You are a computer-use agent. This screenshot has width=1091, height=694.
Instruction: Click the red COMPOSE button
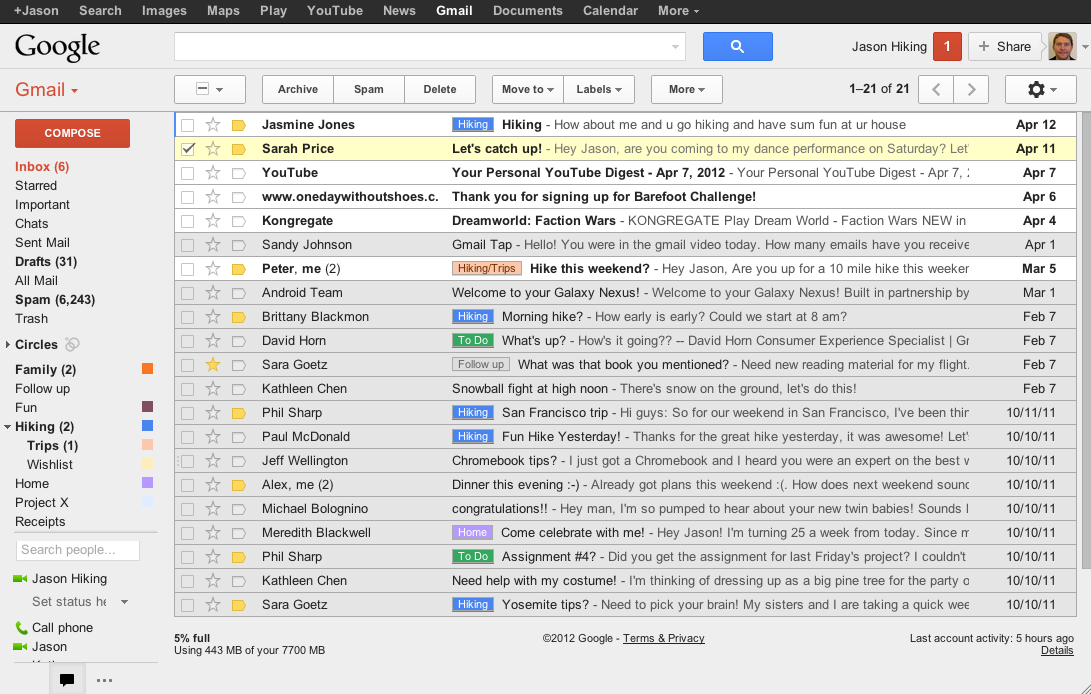(72, 133)
